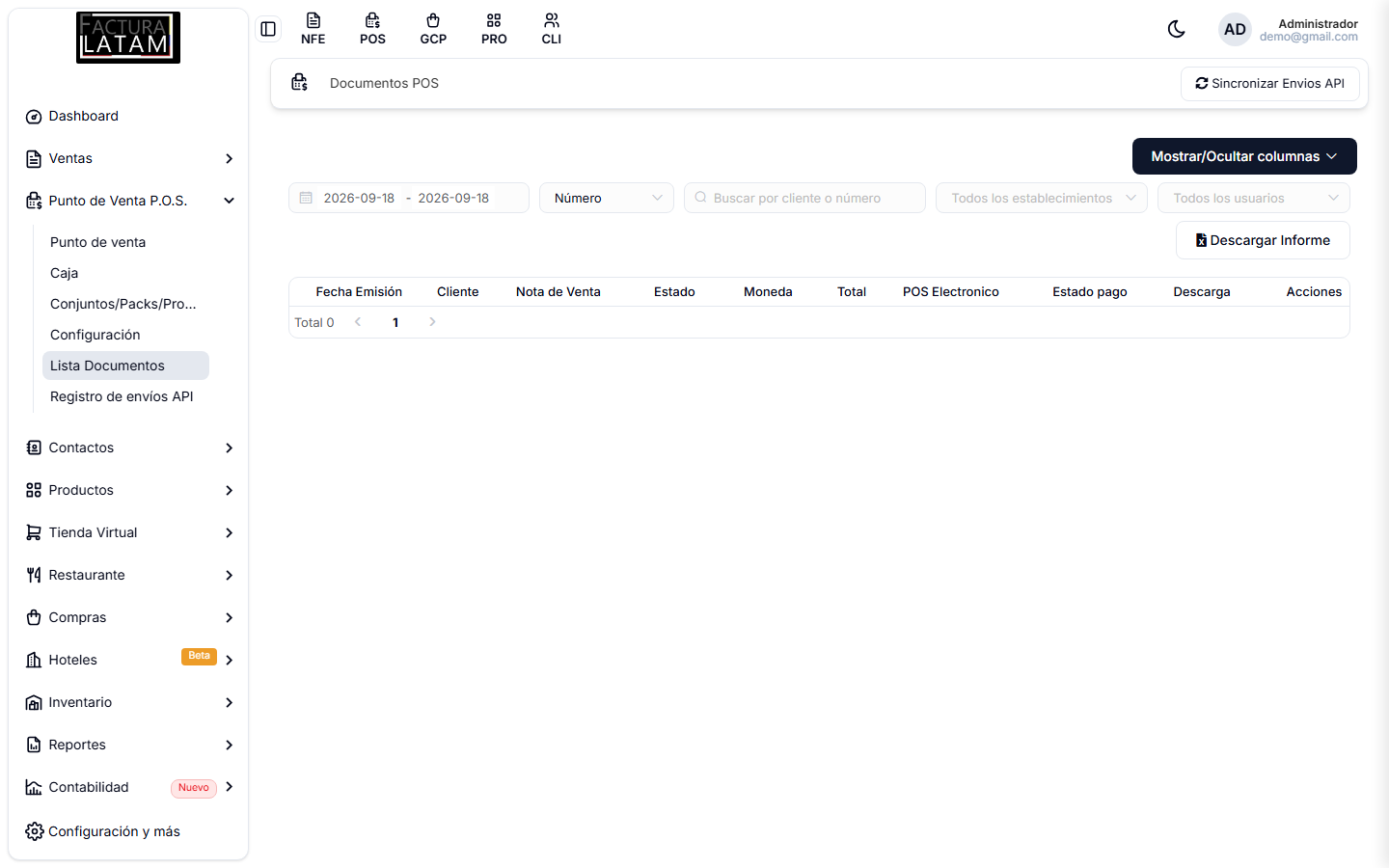The height and width of the screenshot is (868, 1389).
Task: Open Todos los establecimientos dropdown
Action: pyautogui.click(x=1042, y=198)
